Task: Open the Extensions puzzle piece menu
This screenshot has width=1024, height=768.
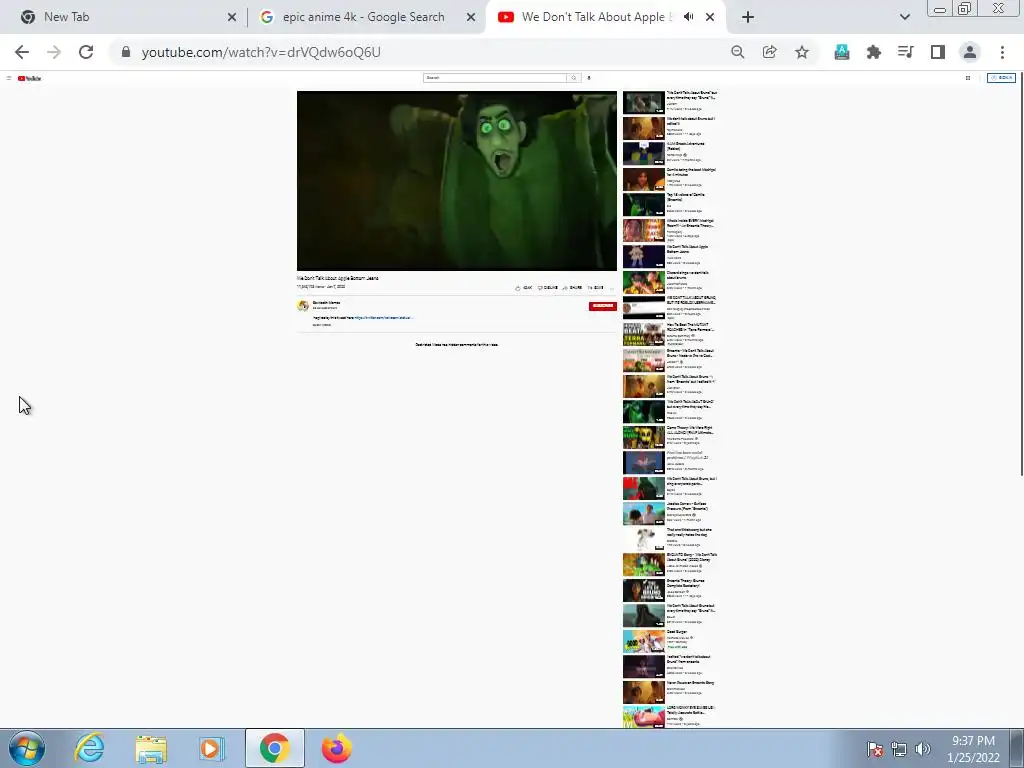Action: click(874, 52)
